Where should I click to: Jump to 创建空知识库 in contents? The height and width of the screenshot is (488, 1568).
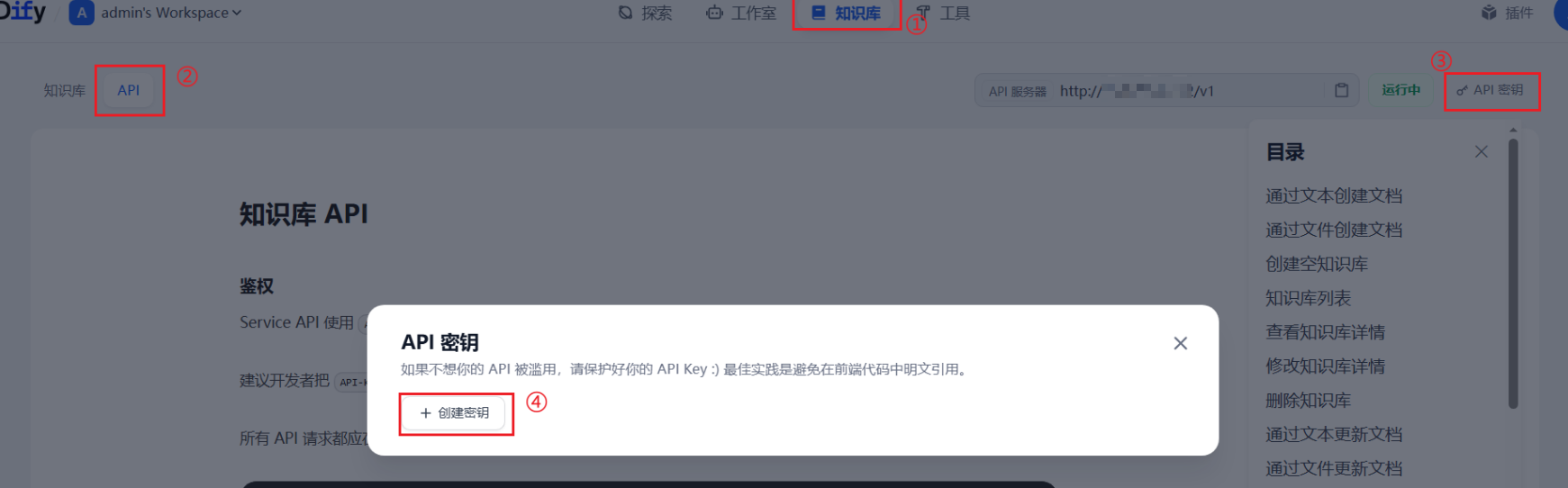pos(1317,264)
